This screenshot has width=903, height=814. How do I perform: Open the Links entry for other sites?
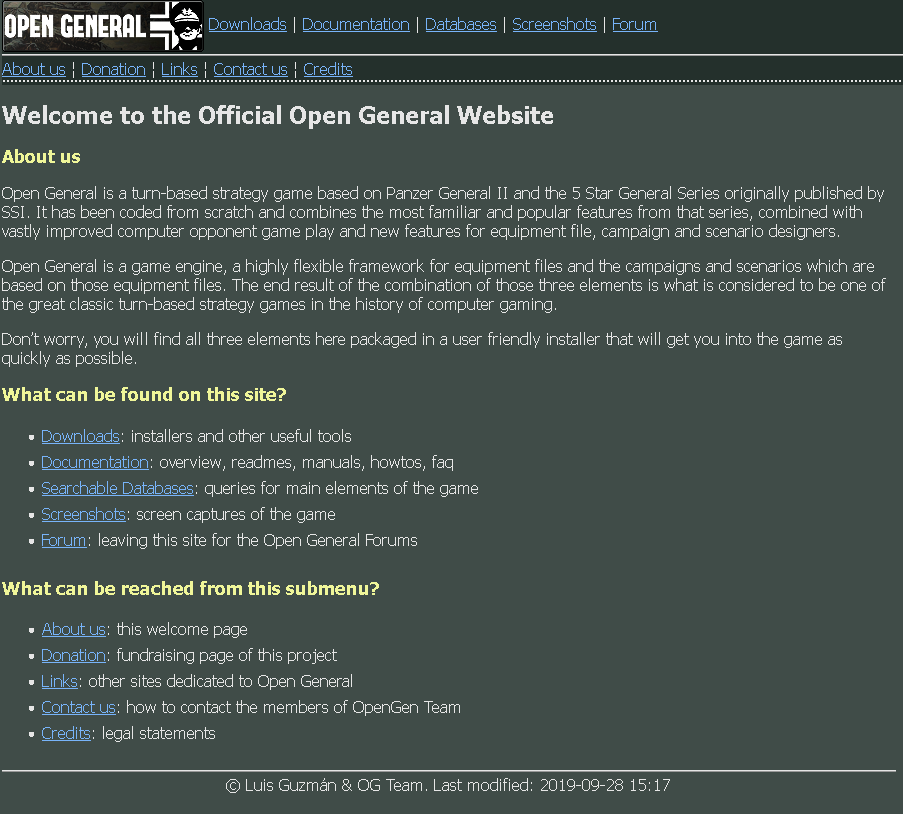pyautogui.click(x=59, y=681)
